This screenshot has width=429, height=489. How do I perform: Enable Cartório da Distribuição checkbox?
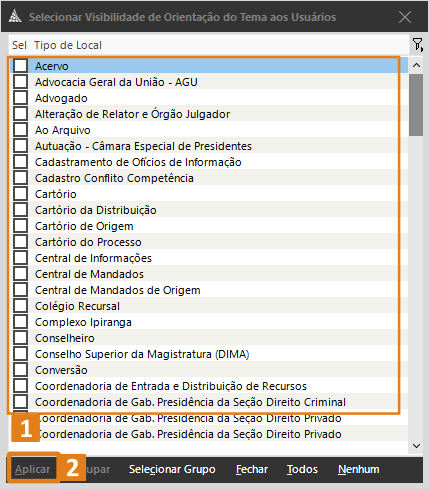pyautogui.click(x=21, y=210)
